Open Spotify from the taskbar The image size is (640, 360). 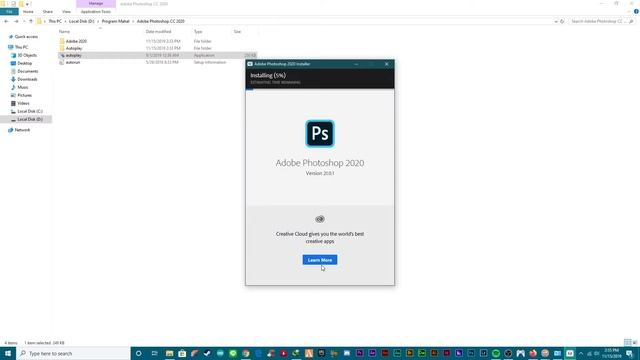click(x=496, y=353)
